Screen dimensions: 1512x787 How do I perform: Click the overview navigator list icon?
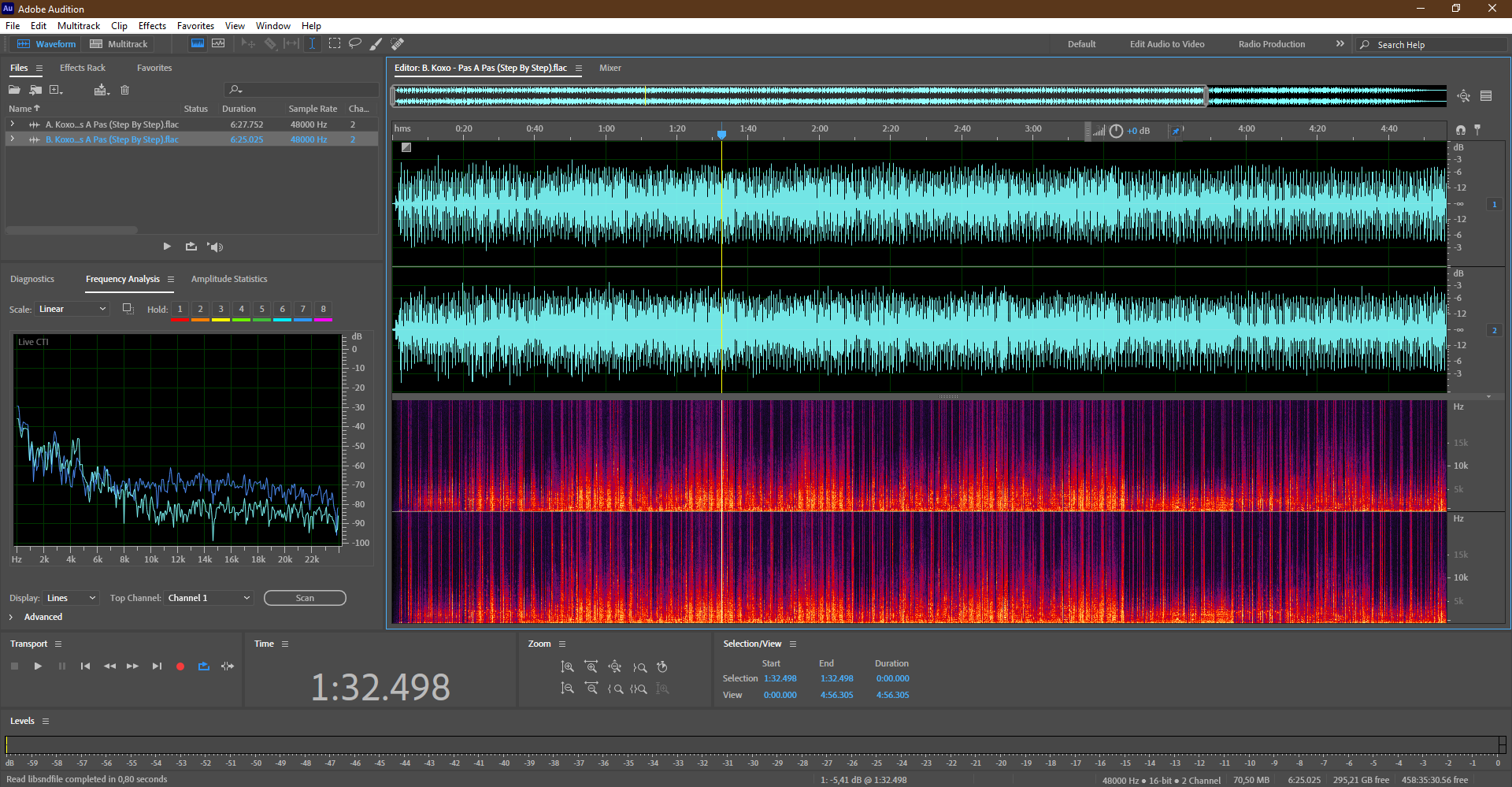point(1486,96)
